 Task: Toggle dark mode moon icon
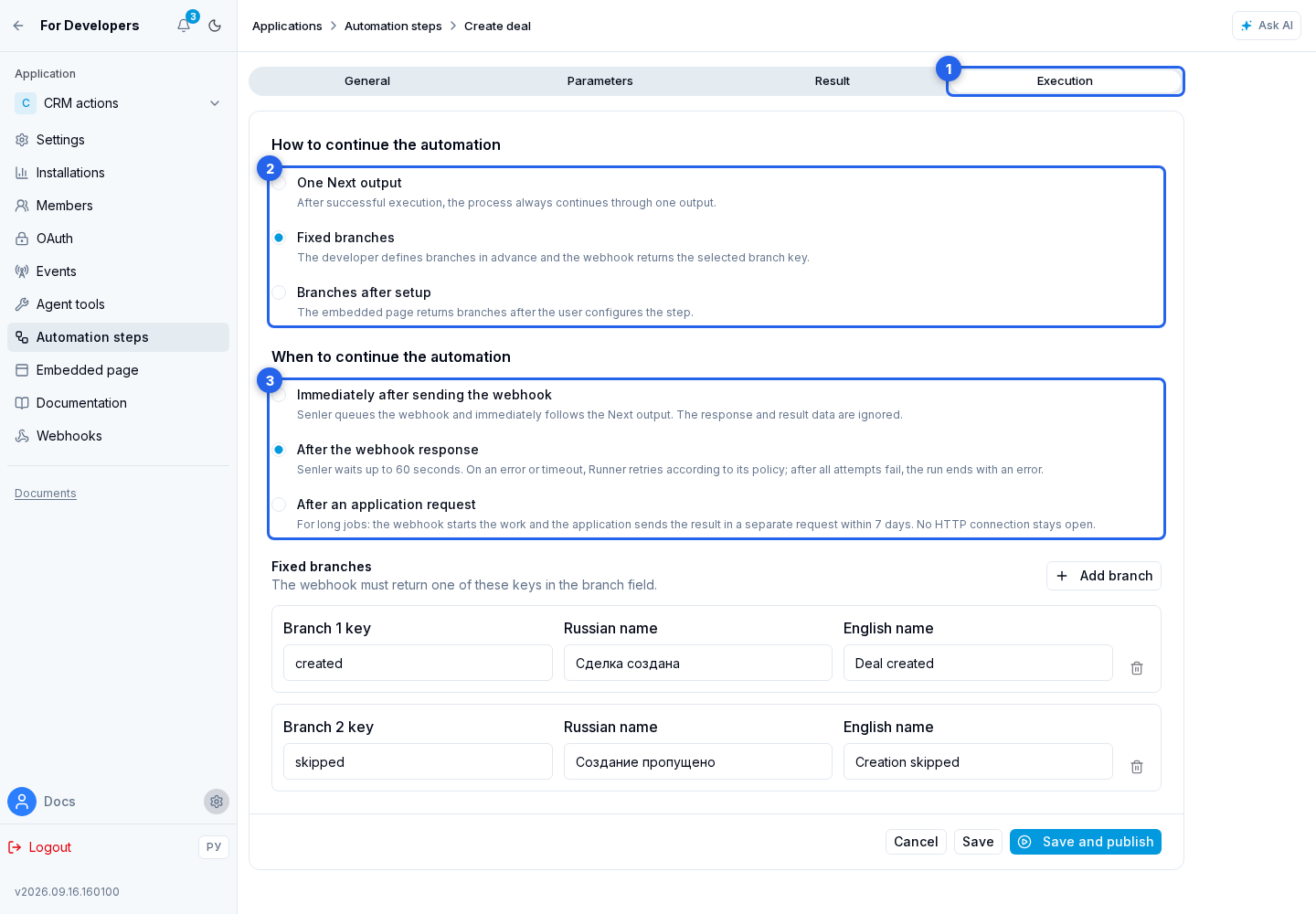tap(215, 26)
